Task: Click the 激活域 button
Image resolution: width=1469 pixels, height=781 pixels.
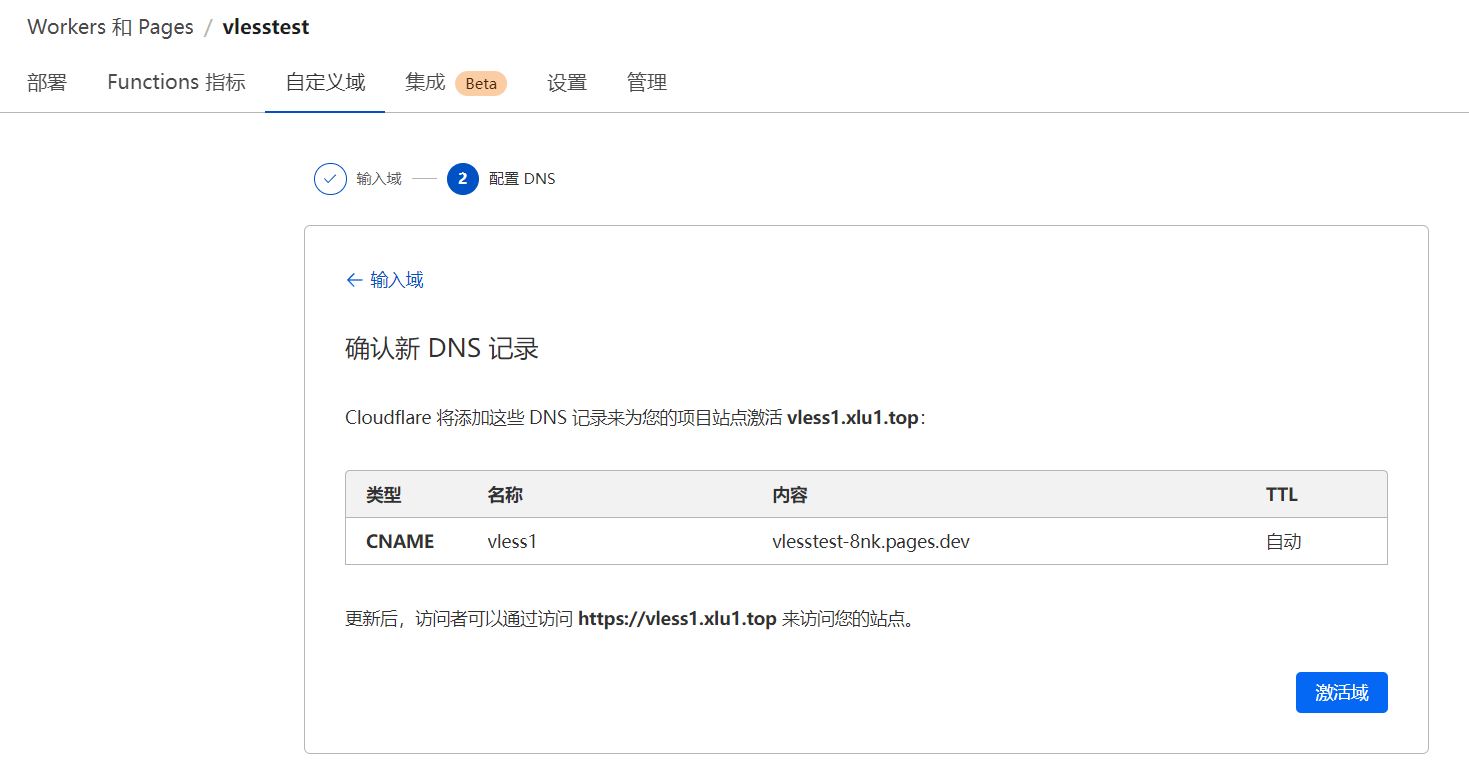Action: [1341, 692]
